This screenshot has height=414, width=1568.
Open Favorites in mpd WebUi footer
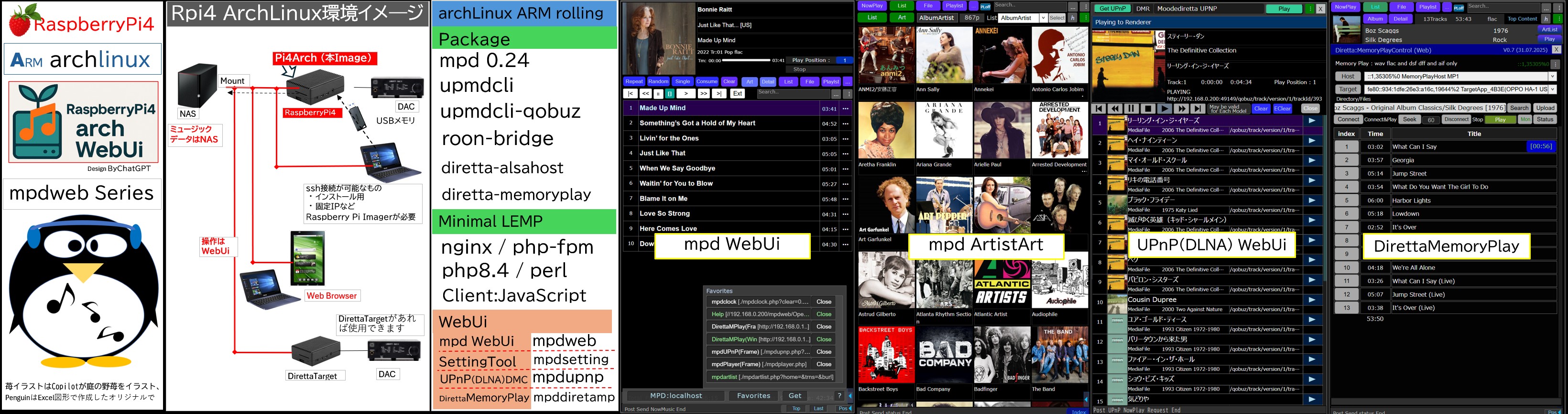(753, 396)
